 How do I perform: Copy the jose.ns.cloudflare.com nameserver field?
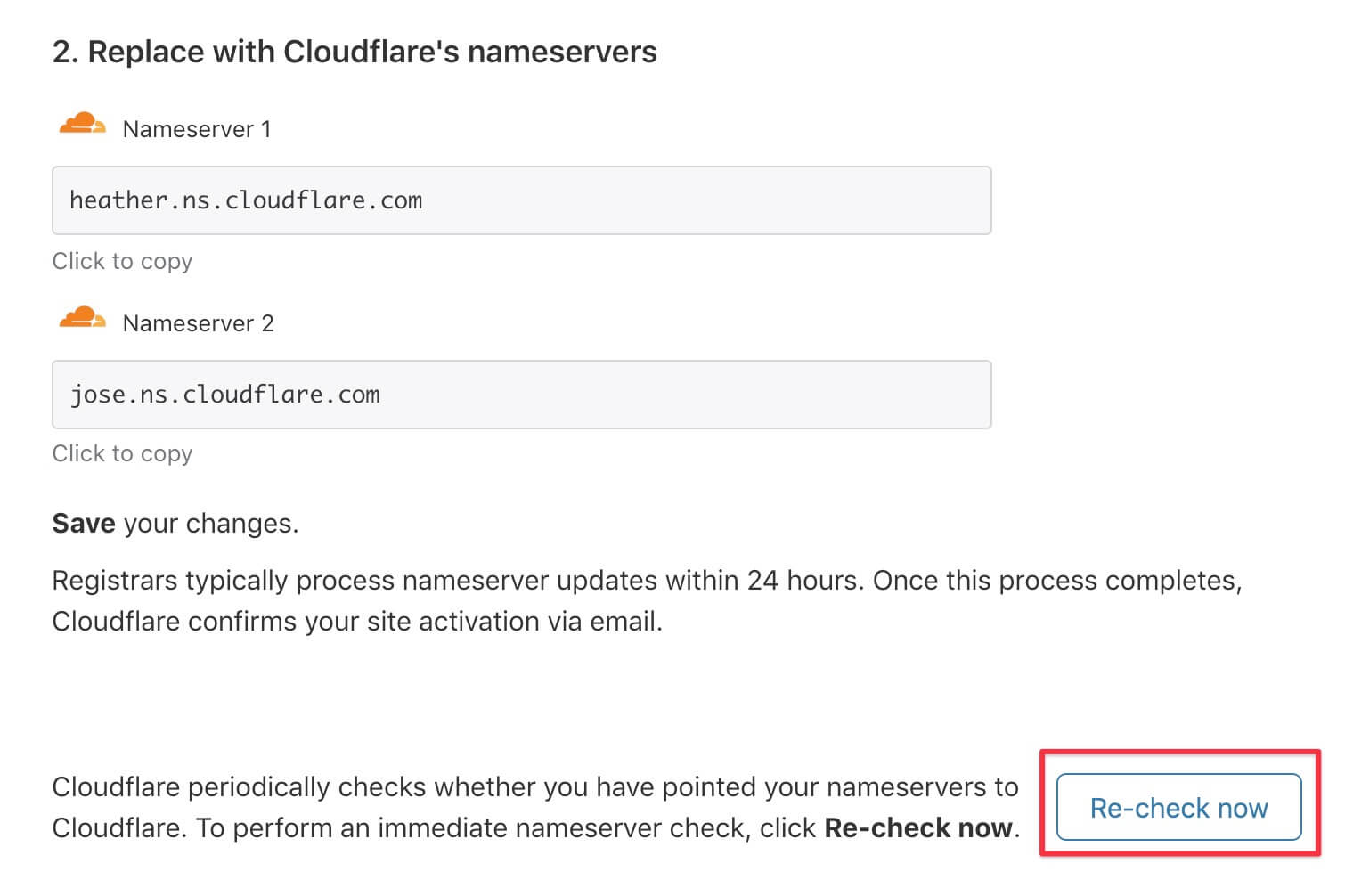[522, 395]
